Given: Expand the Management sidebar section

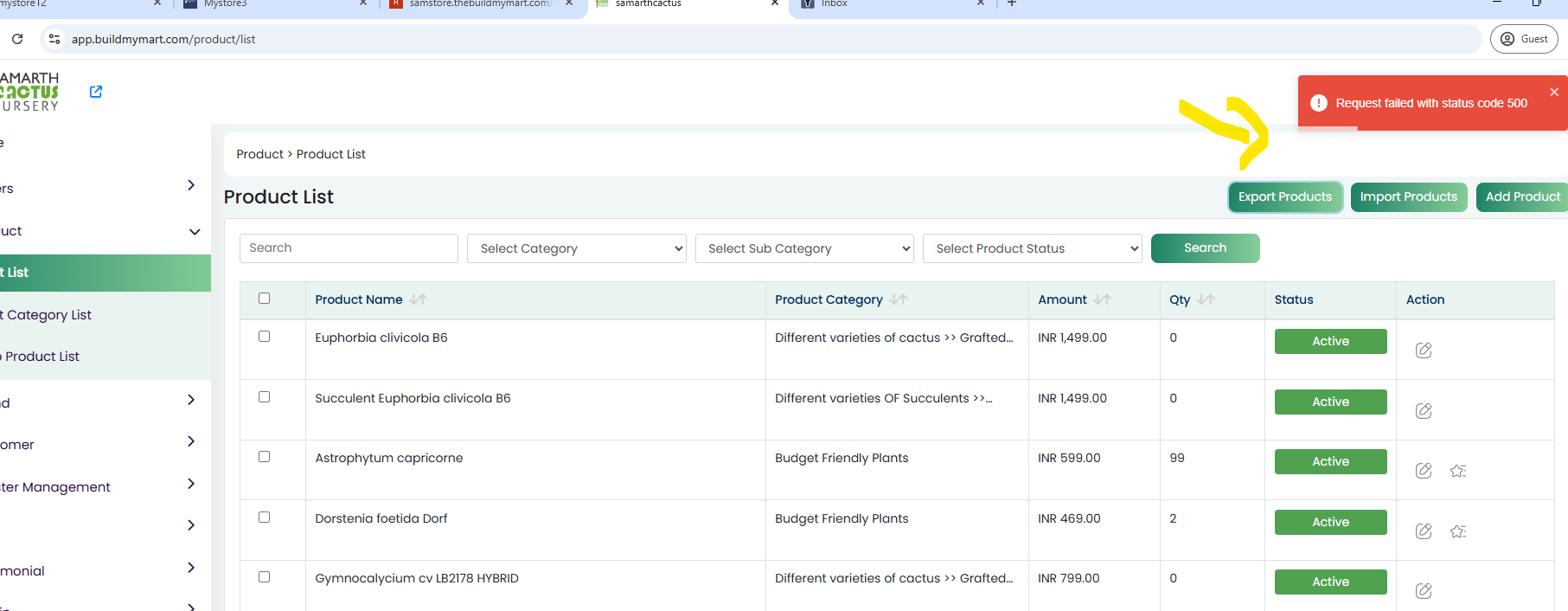Looking at the screenshot, I should coord(191,484).
